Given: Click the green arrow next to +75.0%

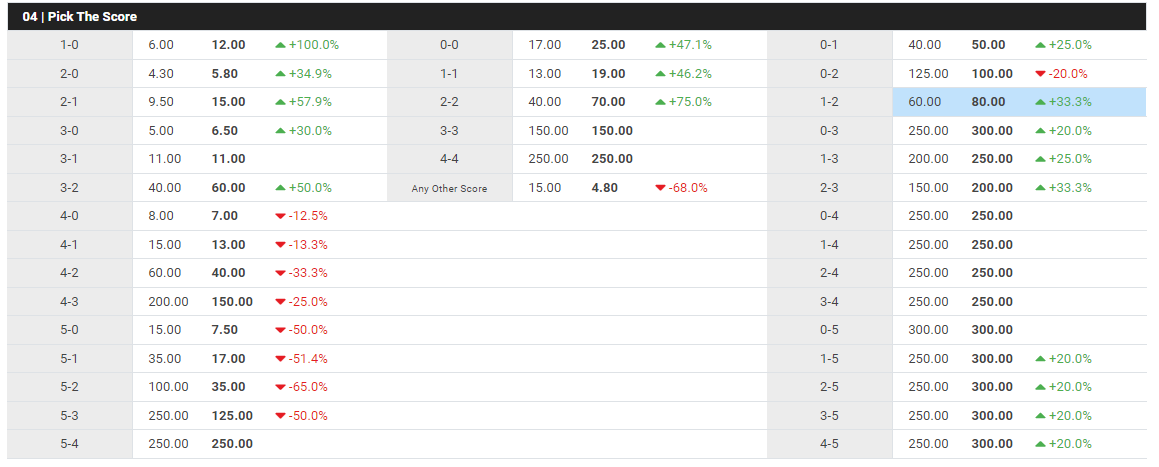Looking at the screenshot, I should pyautogui.click(x=660, y=102).
